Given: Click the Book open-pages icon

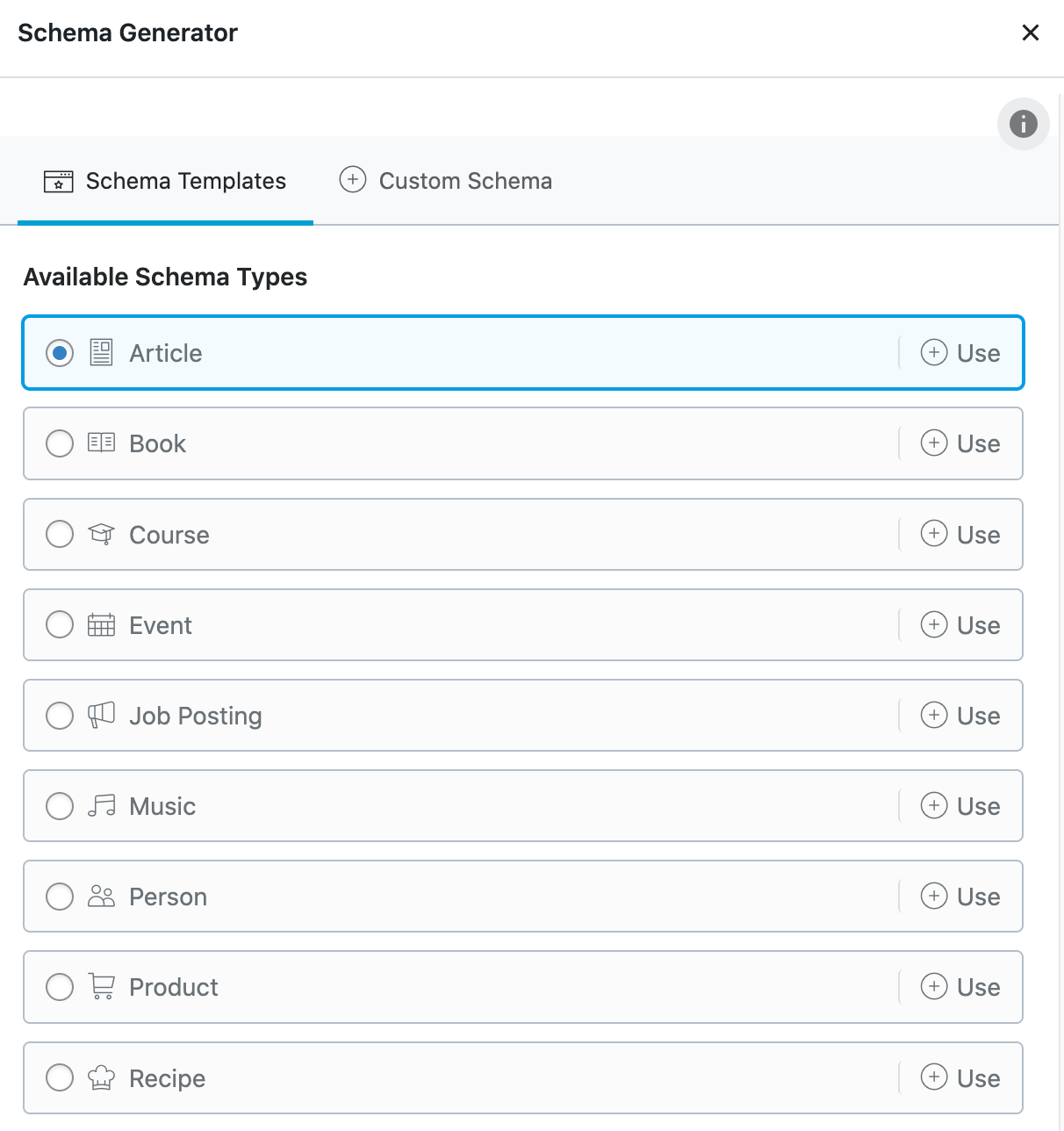Looking at the screenshot, I should pos(102,443).
